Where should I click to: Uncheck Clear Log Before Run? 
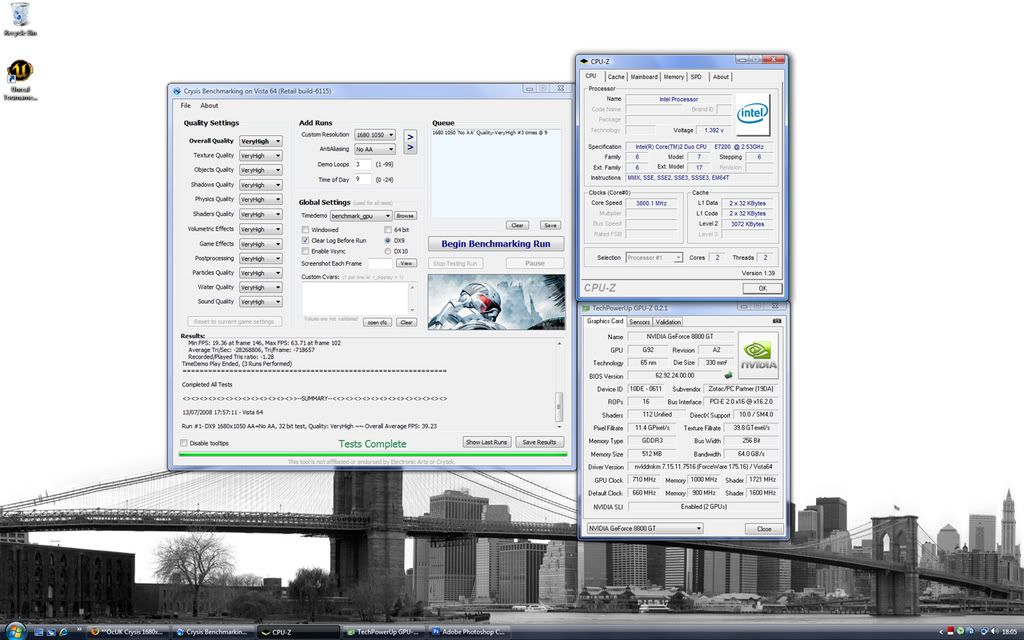pyautogui.click(x=306, y=241)
